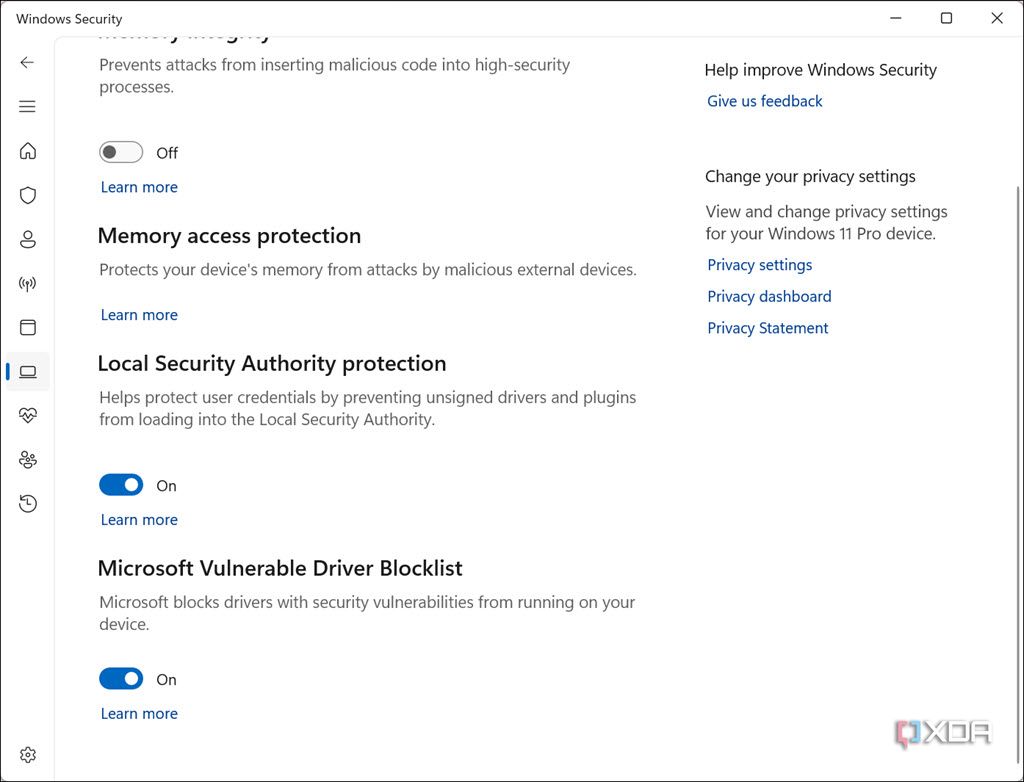Open App & browser control icon

click(x=28, y=327)
